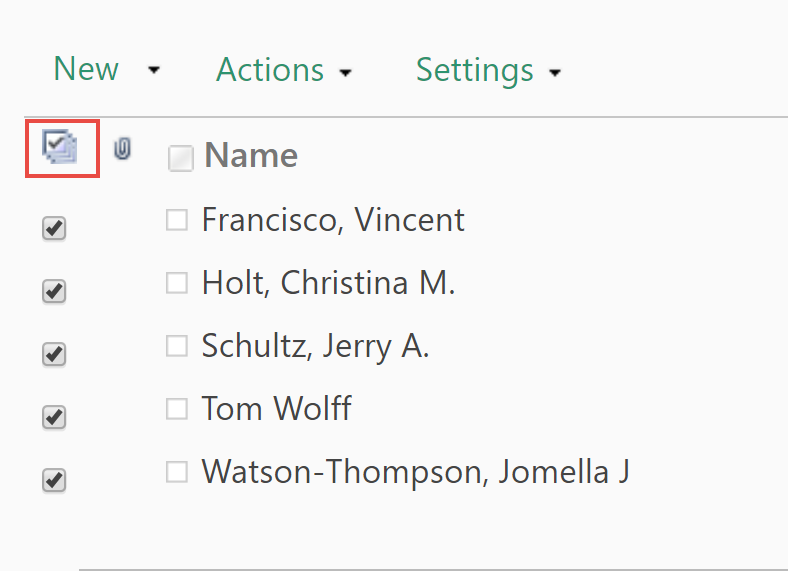
Task: Expand the Actions dropdown arrow
Action: [x=345, y=73]
